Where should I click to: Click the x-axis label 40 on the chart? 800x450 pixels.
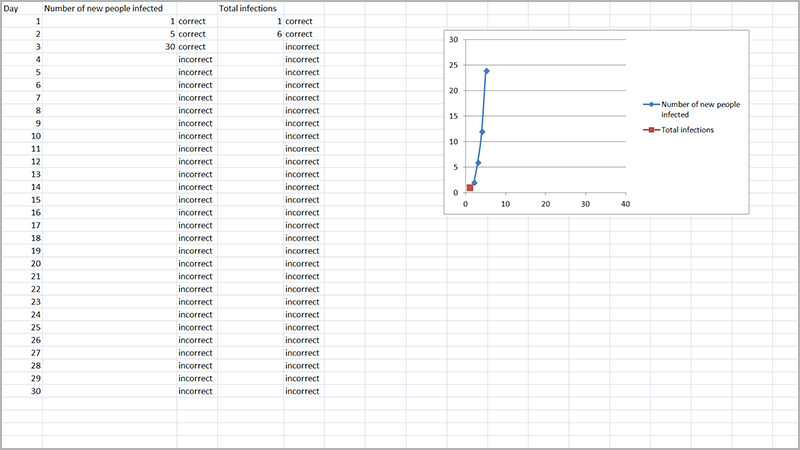click(x=626, y=204)
